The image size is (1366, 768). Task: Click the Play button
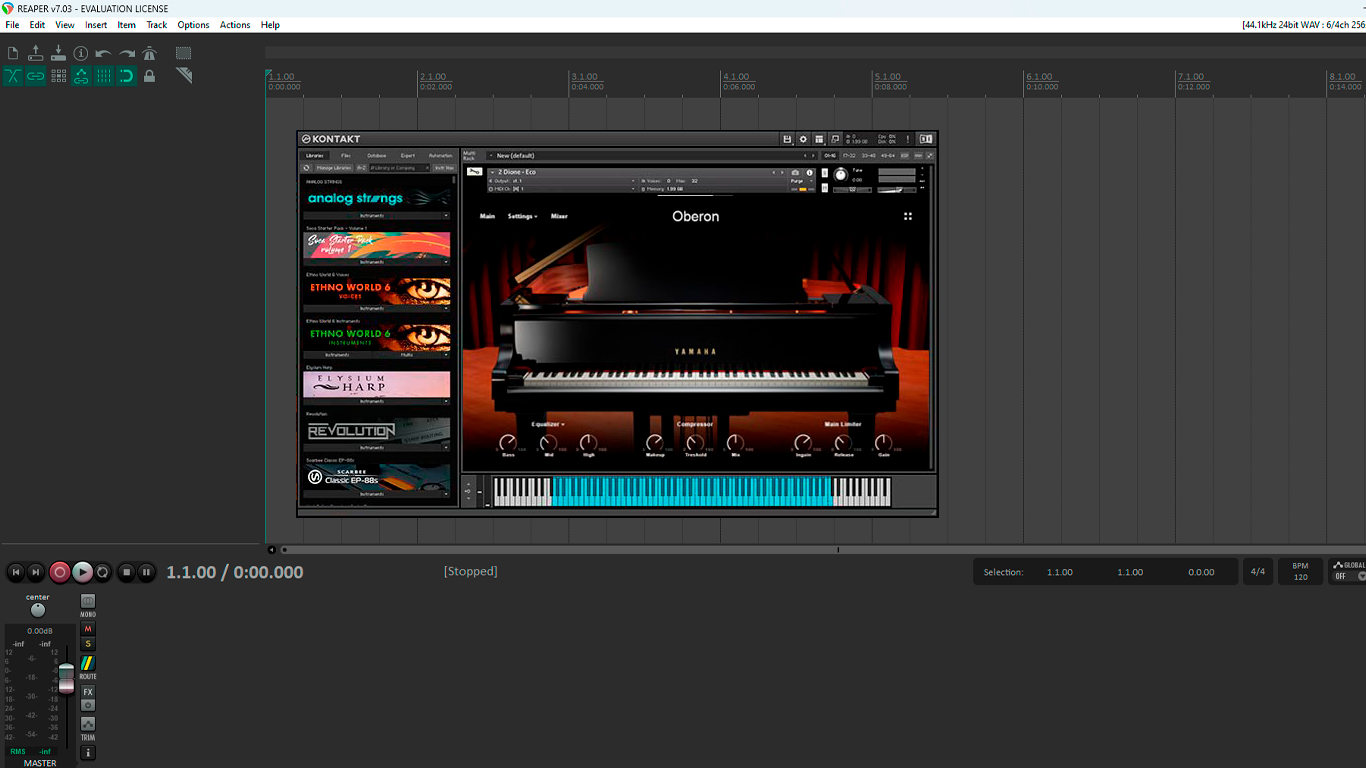coord(83,572)
